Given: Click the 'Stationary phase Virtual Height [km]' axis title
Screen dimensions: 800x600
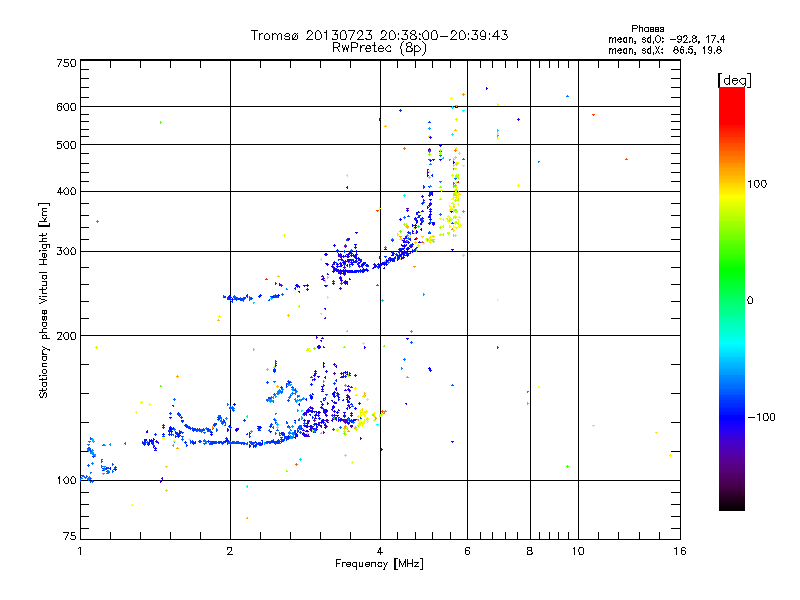Looking at the screenshot, I should 44,301.
